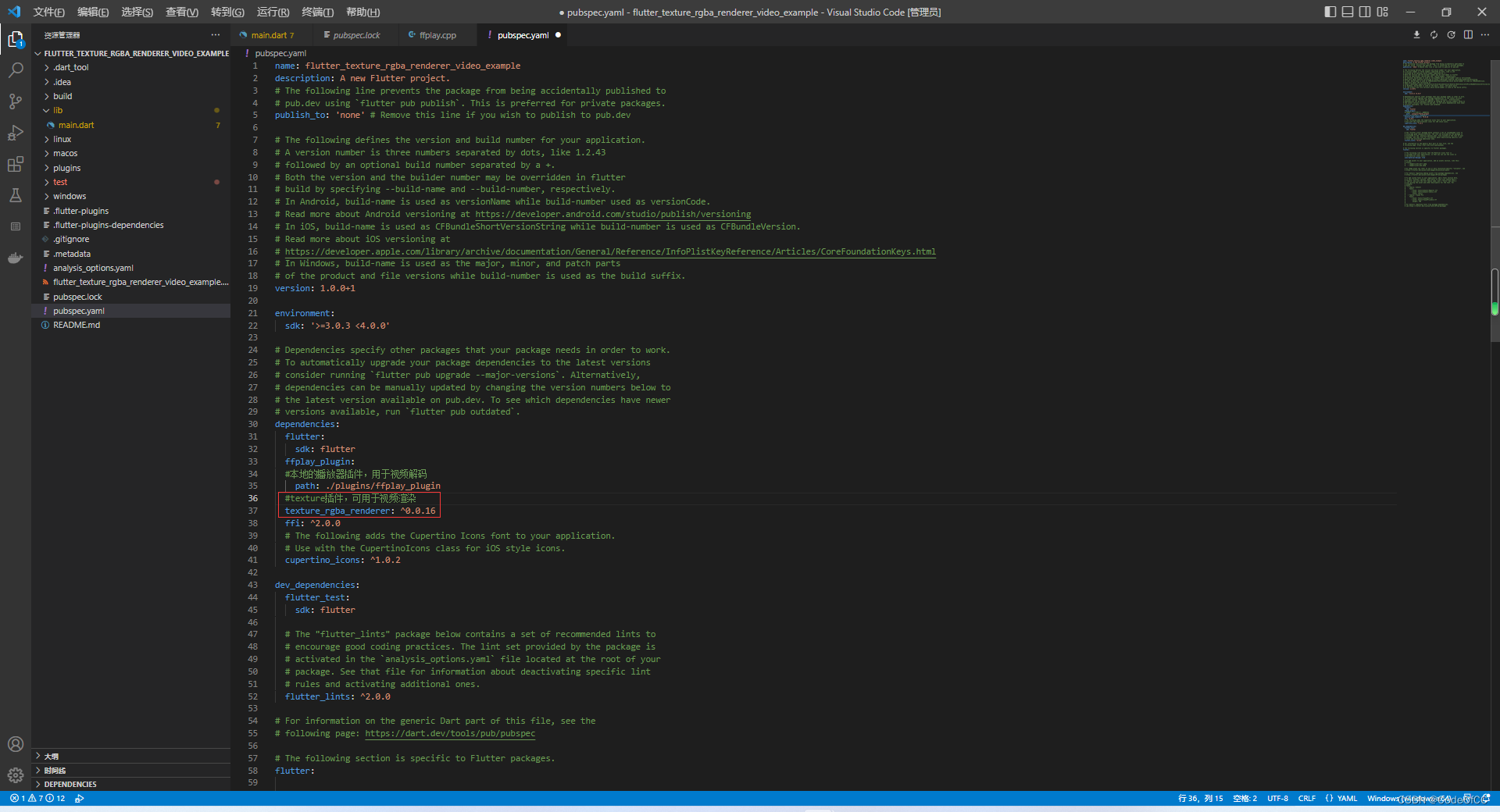Open the Search view in the activity bar

pos(16,70)
